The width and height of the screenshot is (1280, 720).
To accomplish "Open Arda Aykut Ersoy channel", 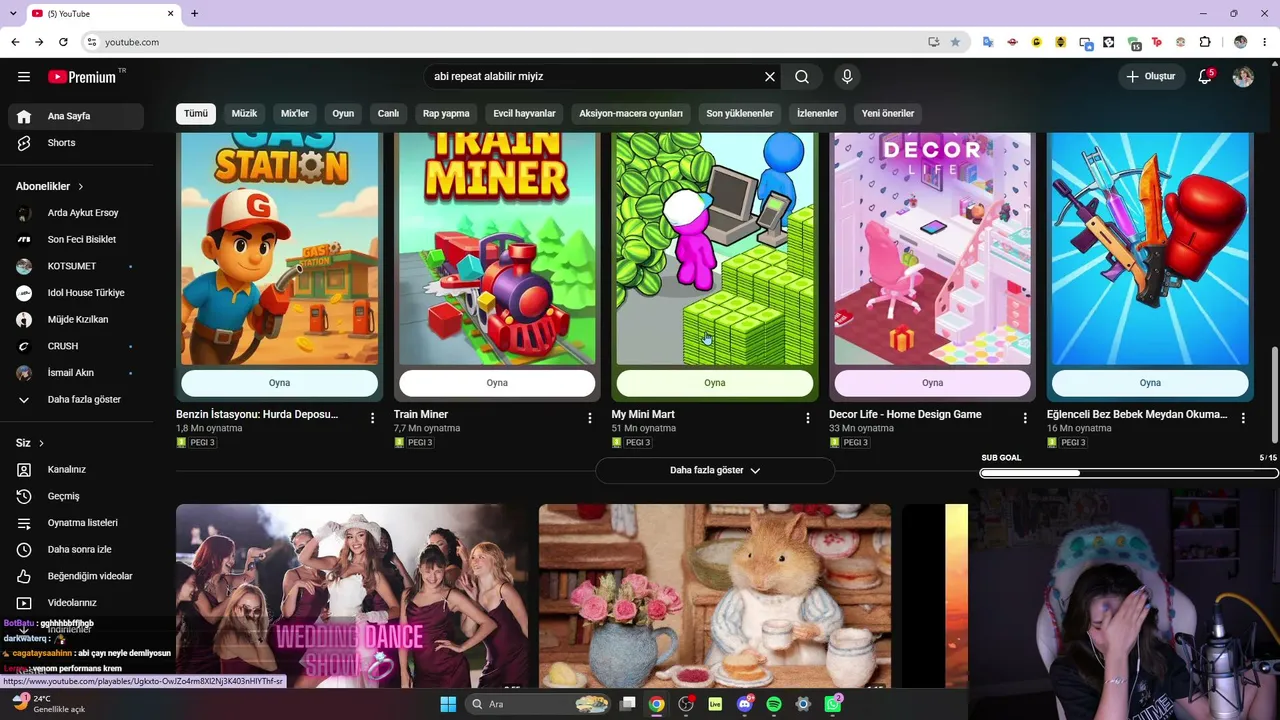I will 76,213.
